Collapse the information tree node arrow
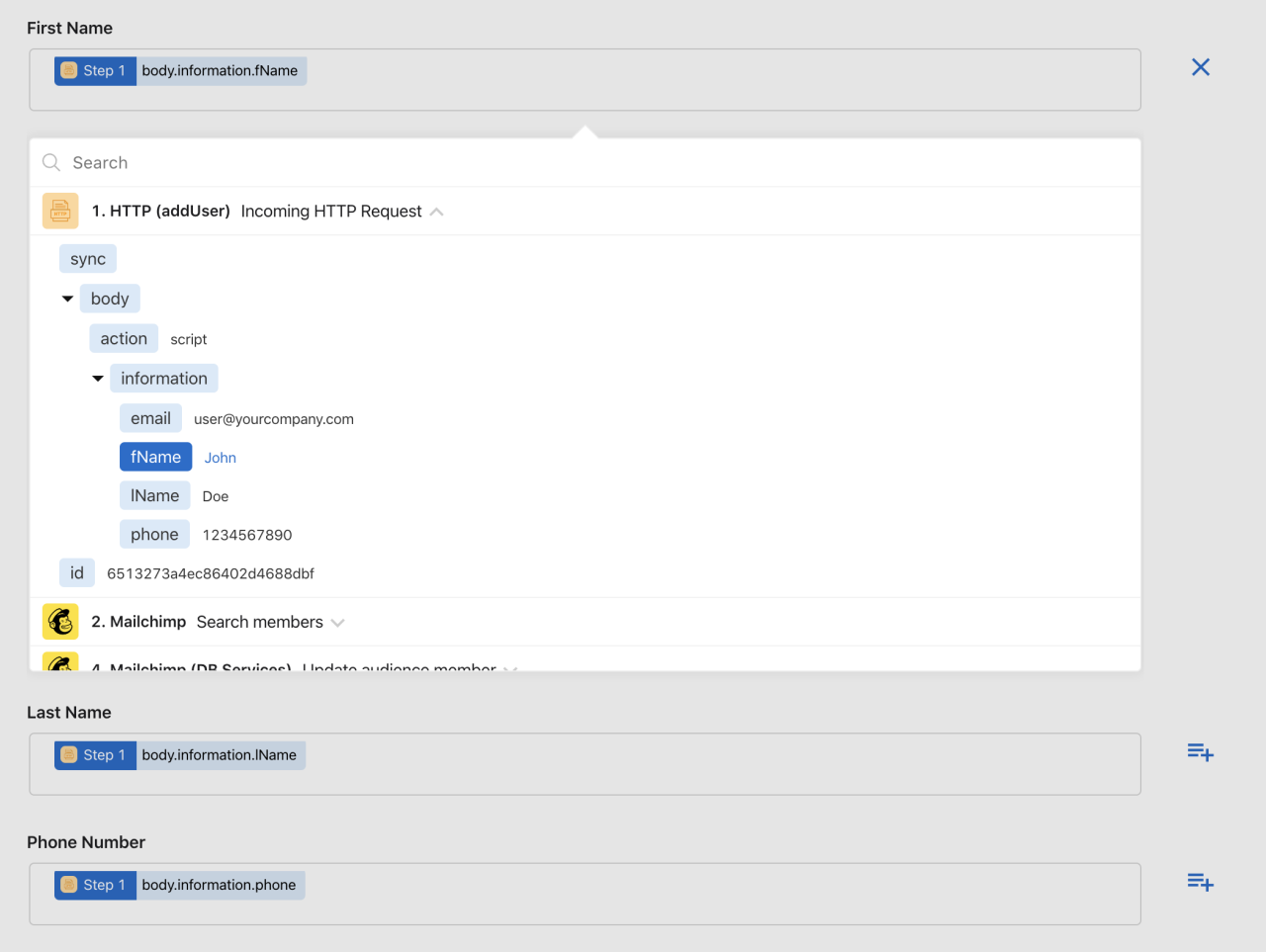Viewport: 1266px width, 952px height. coord(98,379)
